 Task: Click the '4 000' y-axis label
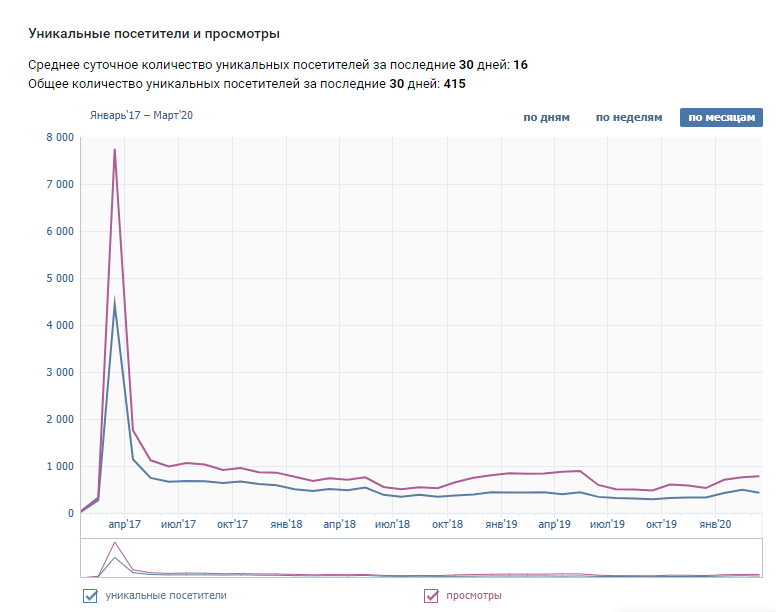click(x=59, y=326)
